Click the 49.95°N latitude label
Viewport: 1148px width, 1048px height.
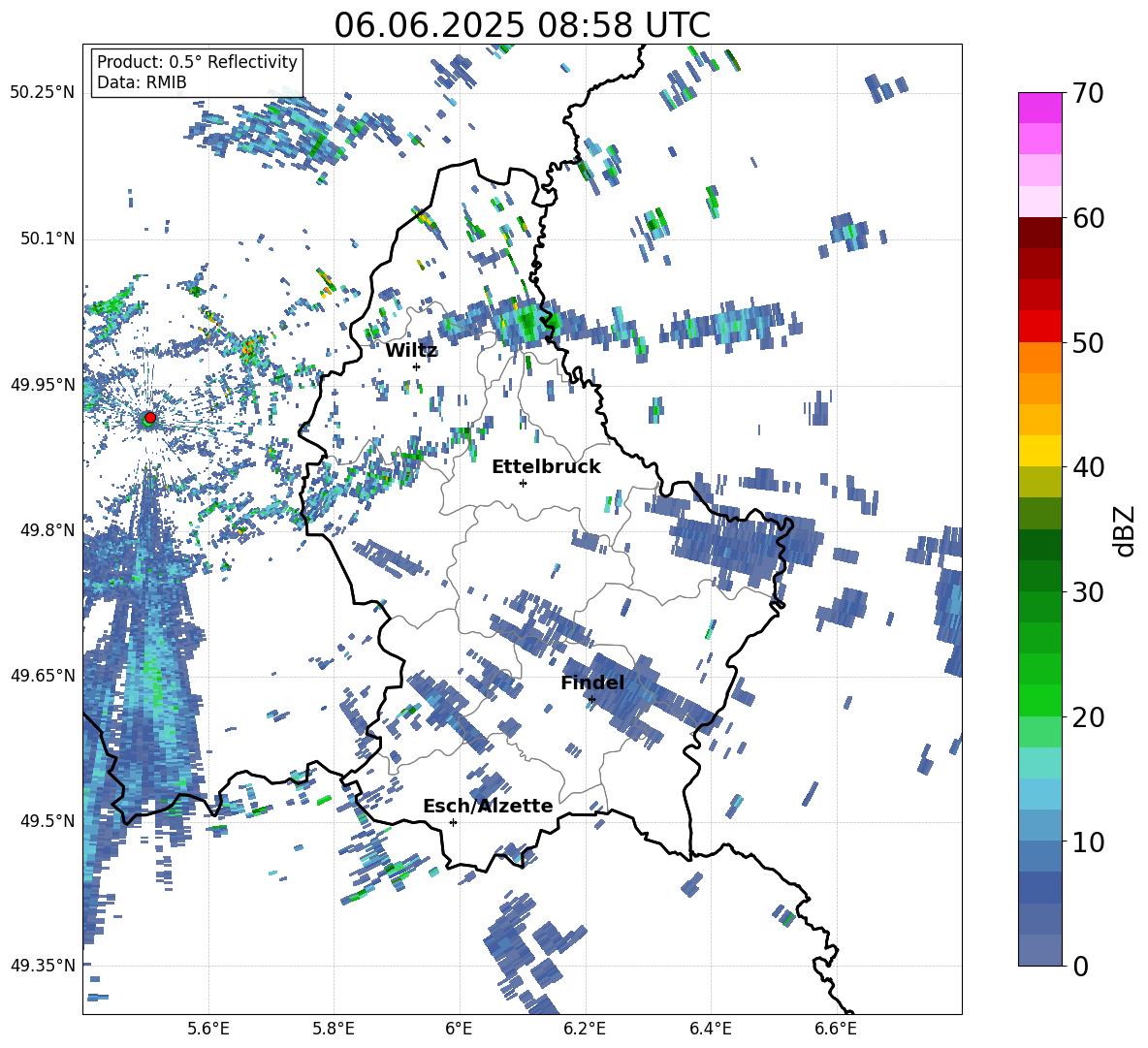tap(43, 384)
